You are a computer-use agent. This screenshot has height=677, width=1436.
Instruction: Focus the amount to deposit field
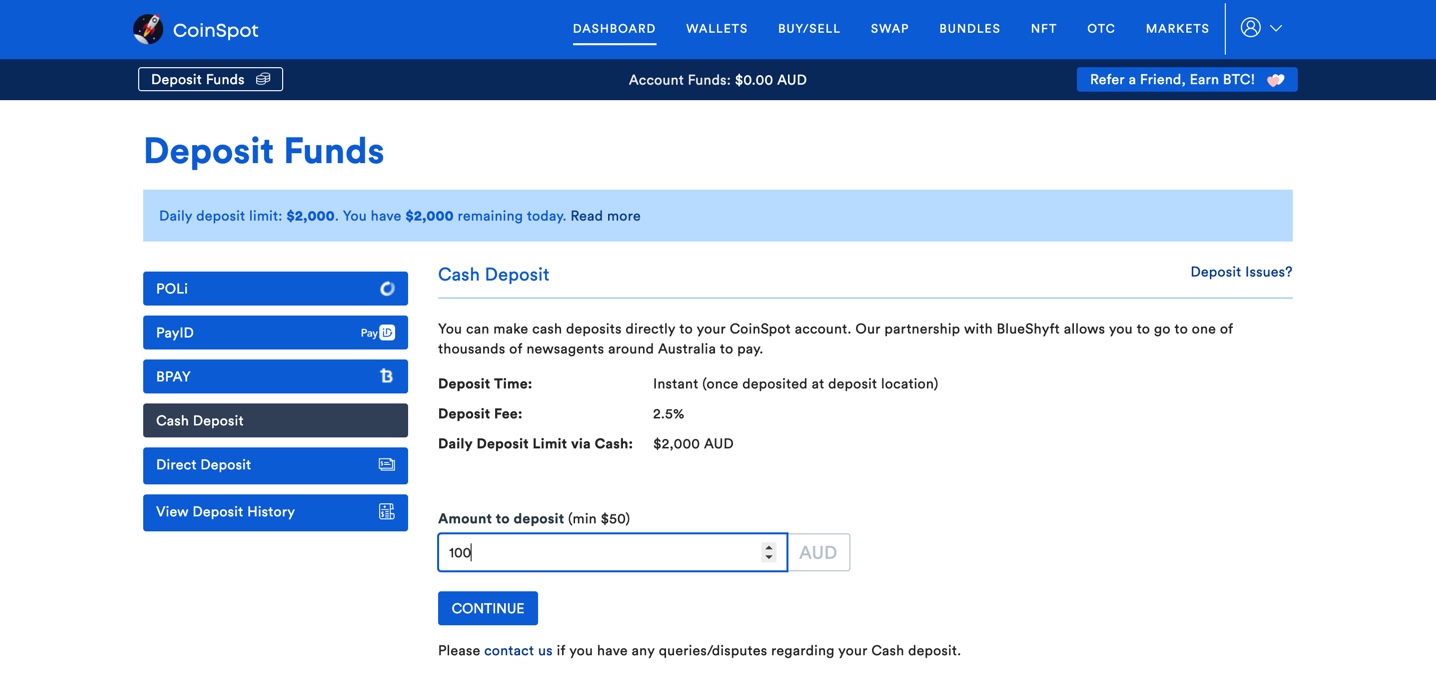(x=612, y=552)
